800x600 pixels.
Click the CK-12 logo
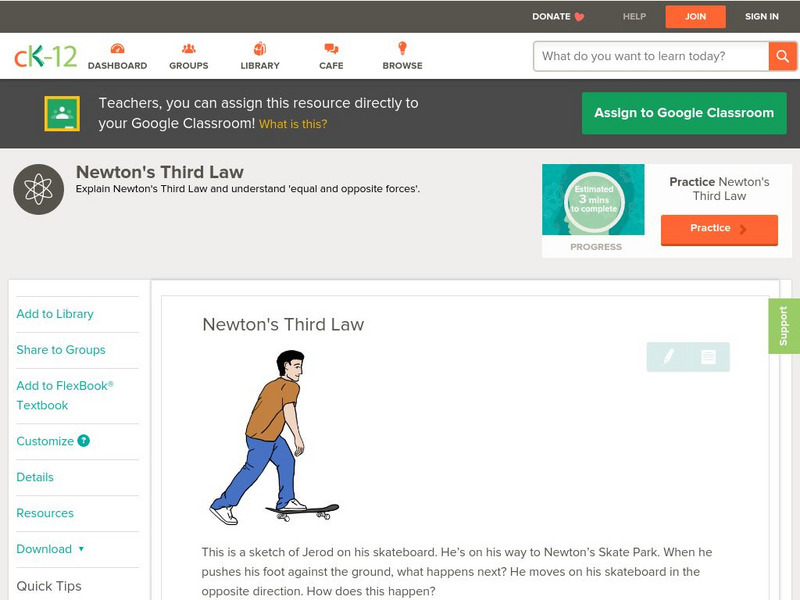(x=45, y=56)
